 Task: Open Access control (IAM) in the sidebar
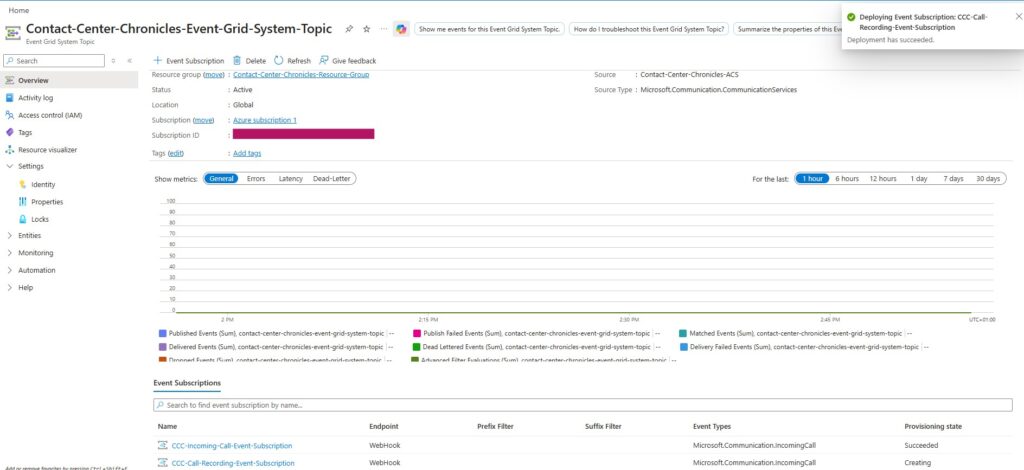tap(49, 115)
